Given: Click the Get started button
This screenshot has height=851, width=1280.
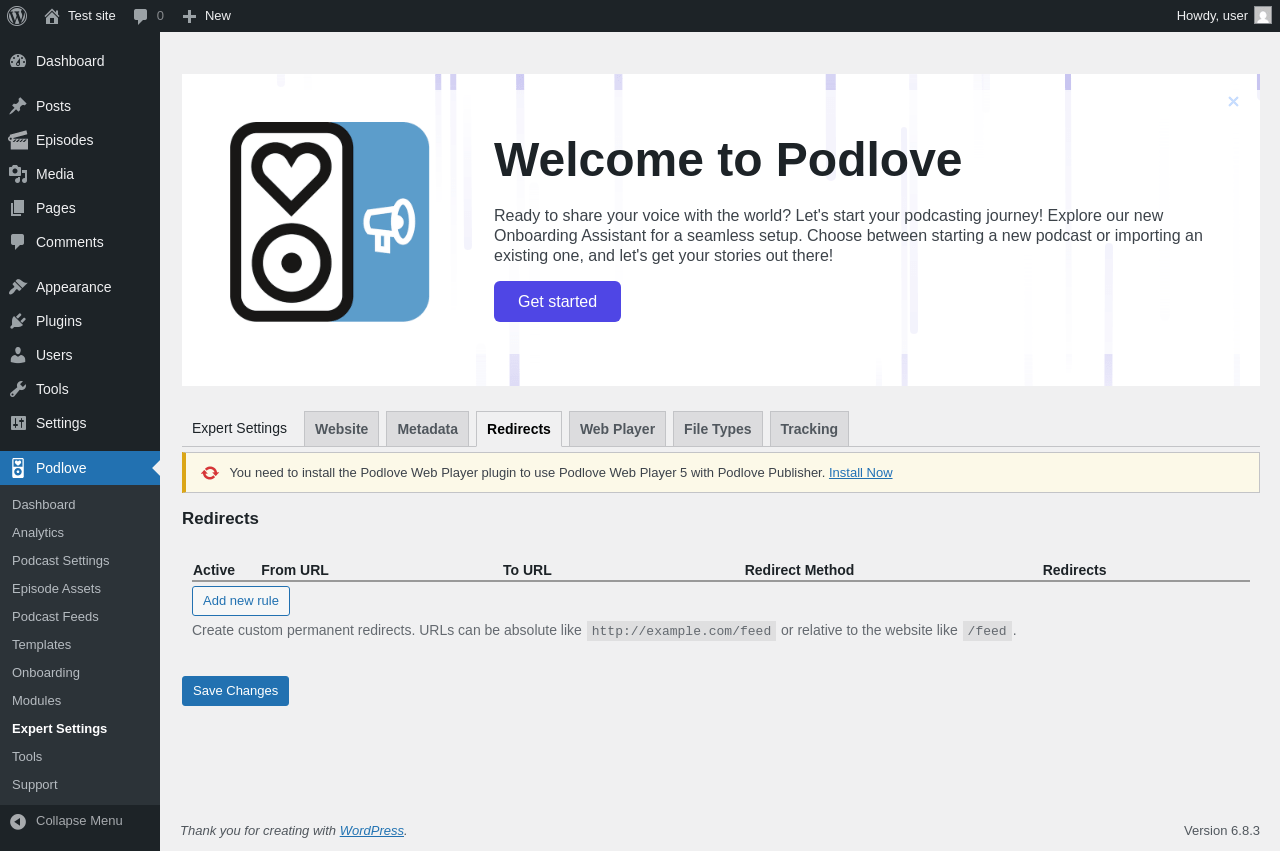Looking at the screenshot, I should (557, 301).
